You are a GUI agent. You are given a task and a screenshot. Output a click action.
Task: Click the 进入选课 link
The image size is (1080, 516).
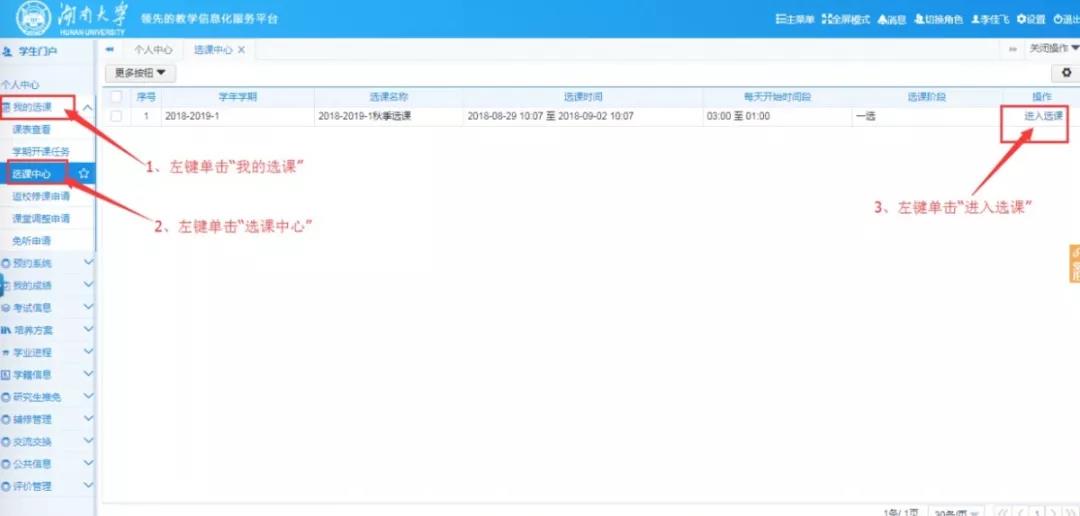(x=1043, y=116)
